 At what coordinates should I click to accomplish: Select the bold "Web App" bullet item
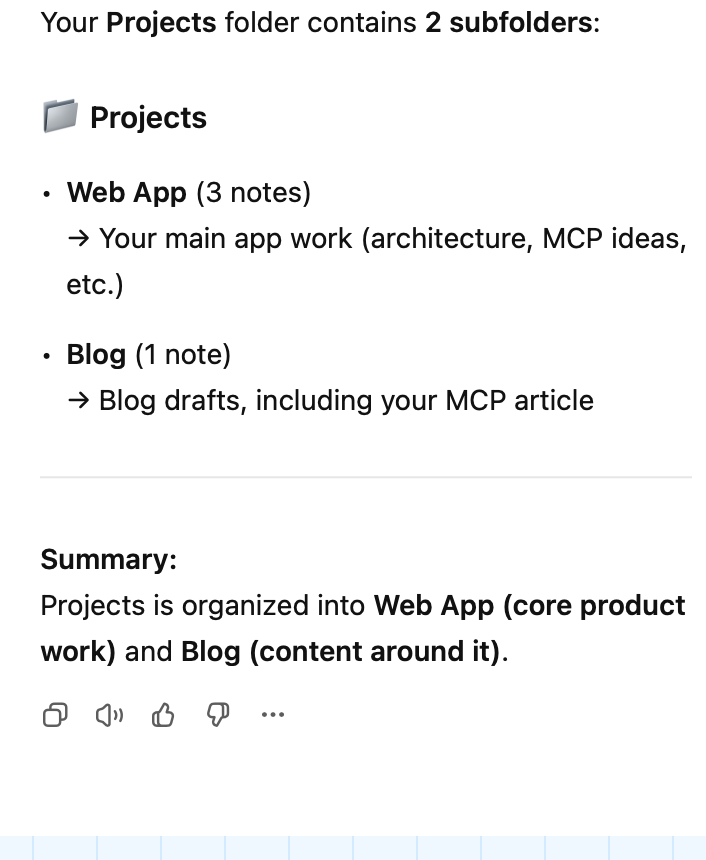[x=127, y=192]
